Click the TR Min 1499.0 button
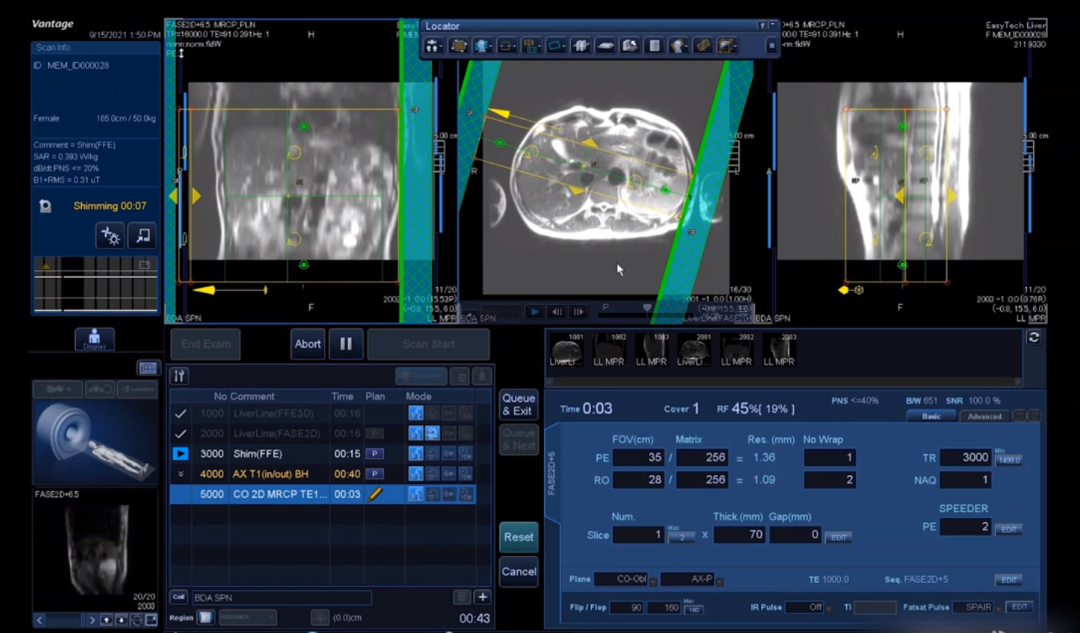Screen dimensions: 1080x633 click(x=1008, y=459)
